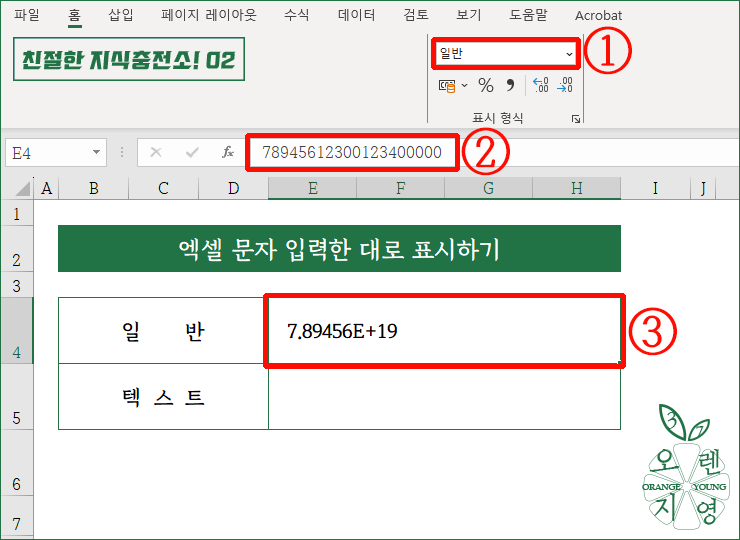The height and width of the screenshot is (540, 740).
Task: Select column J header
Action: click(703, 188)
